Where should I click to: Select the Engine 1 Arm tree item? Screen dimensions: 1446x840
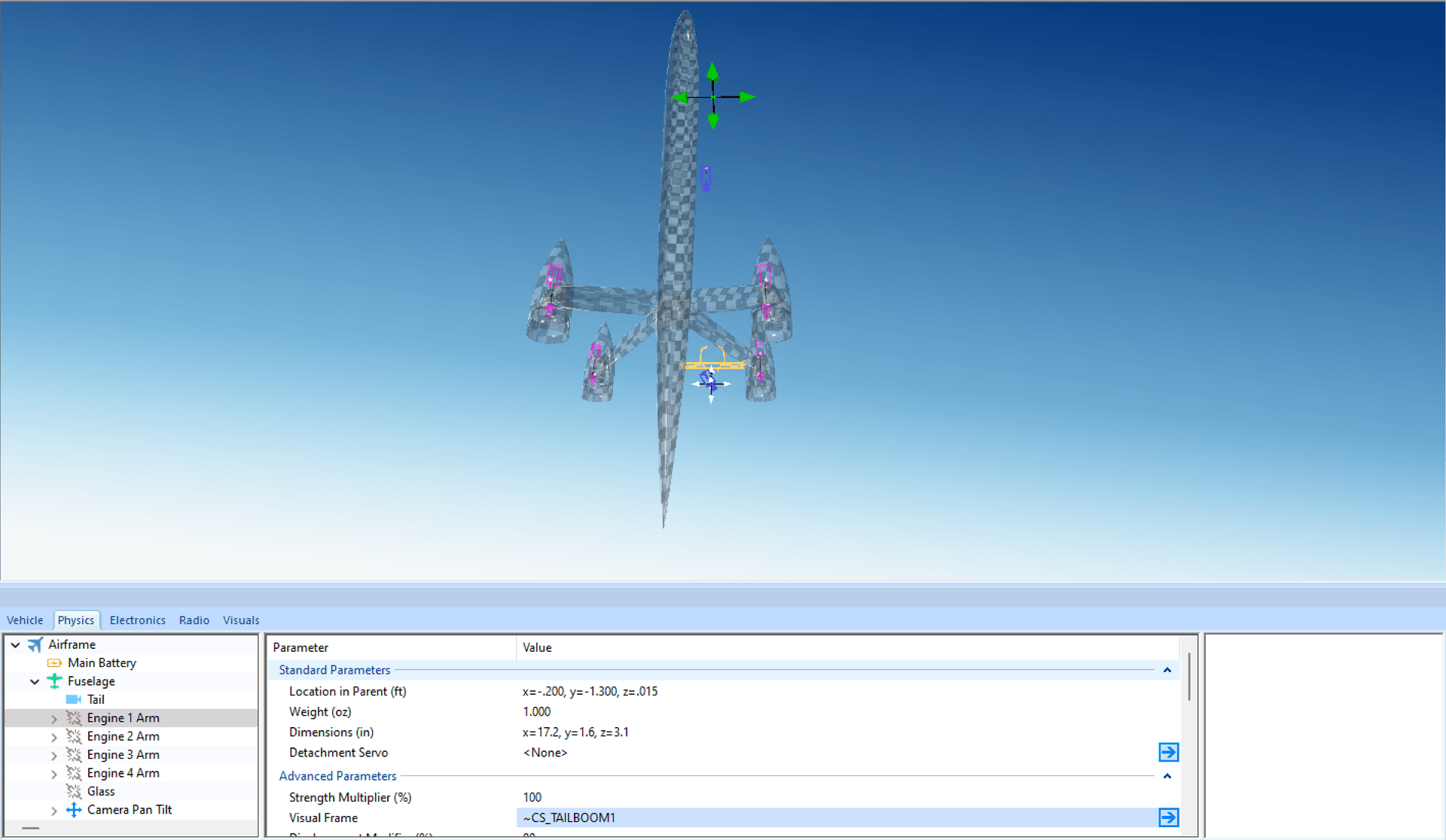point(123,717)
